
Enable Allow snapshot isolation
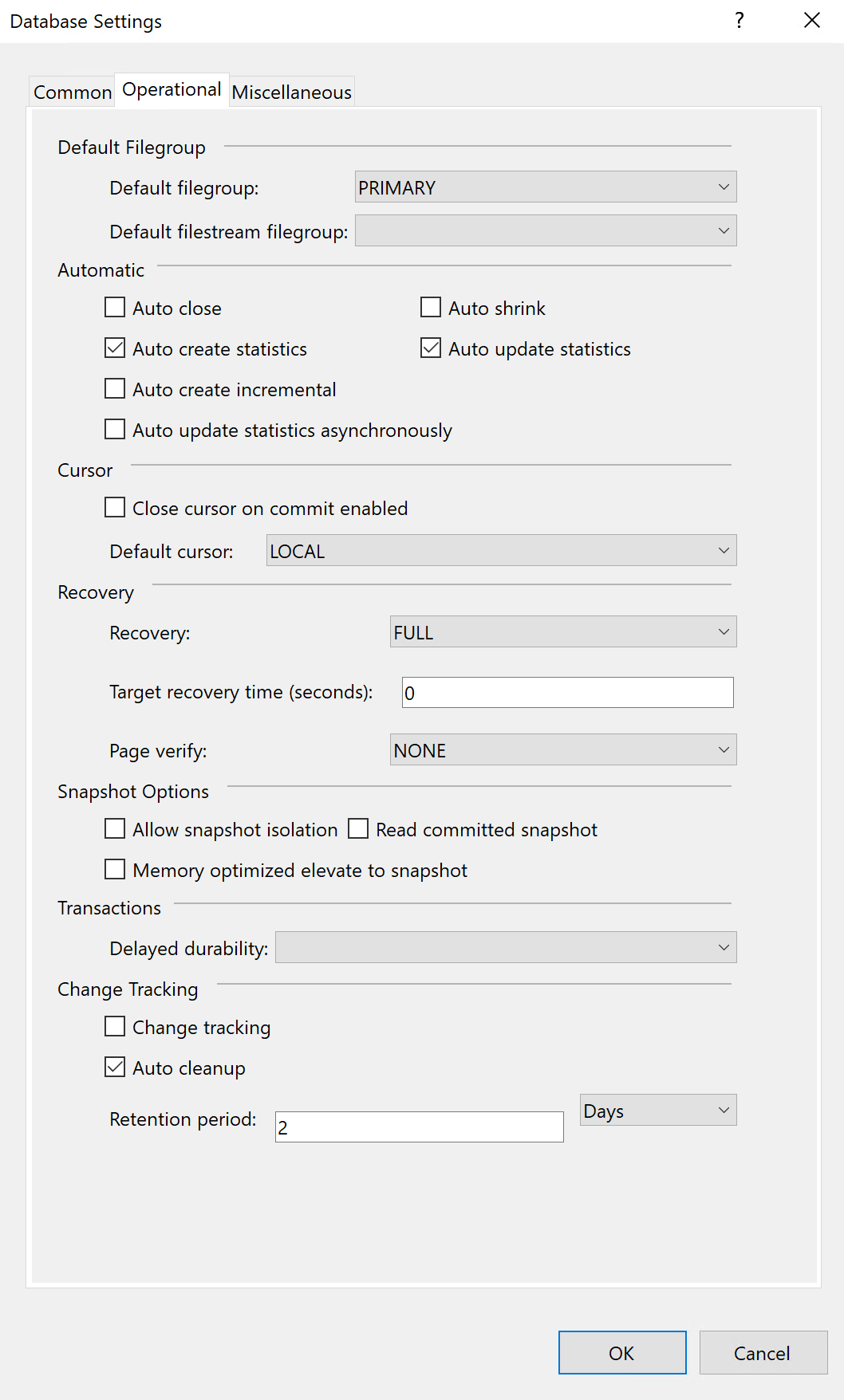(116, 829)
